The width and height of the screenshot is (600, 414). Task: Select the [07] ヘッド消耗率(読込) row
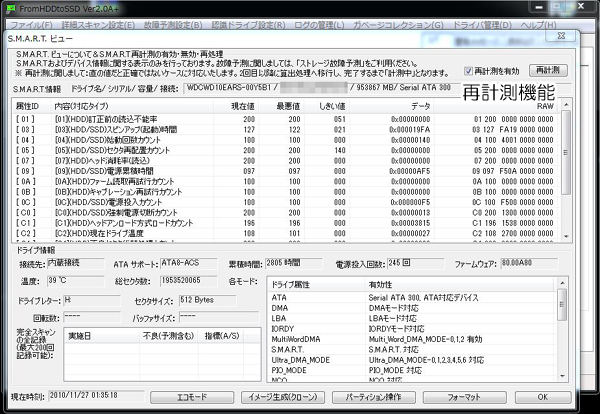coord(285,161)
